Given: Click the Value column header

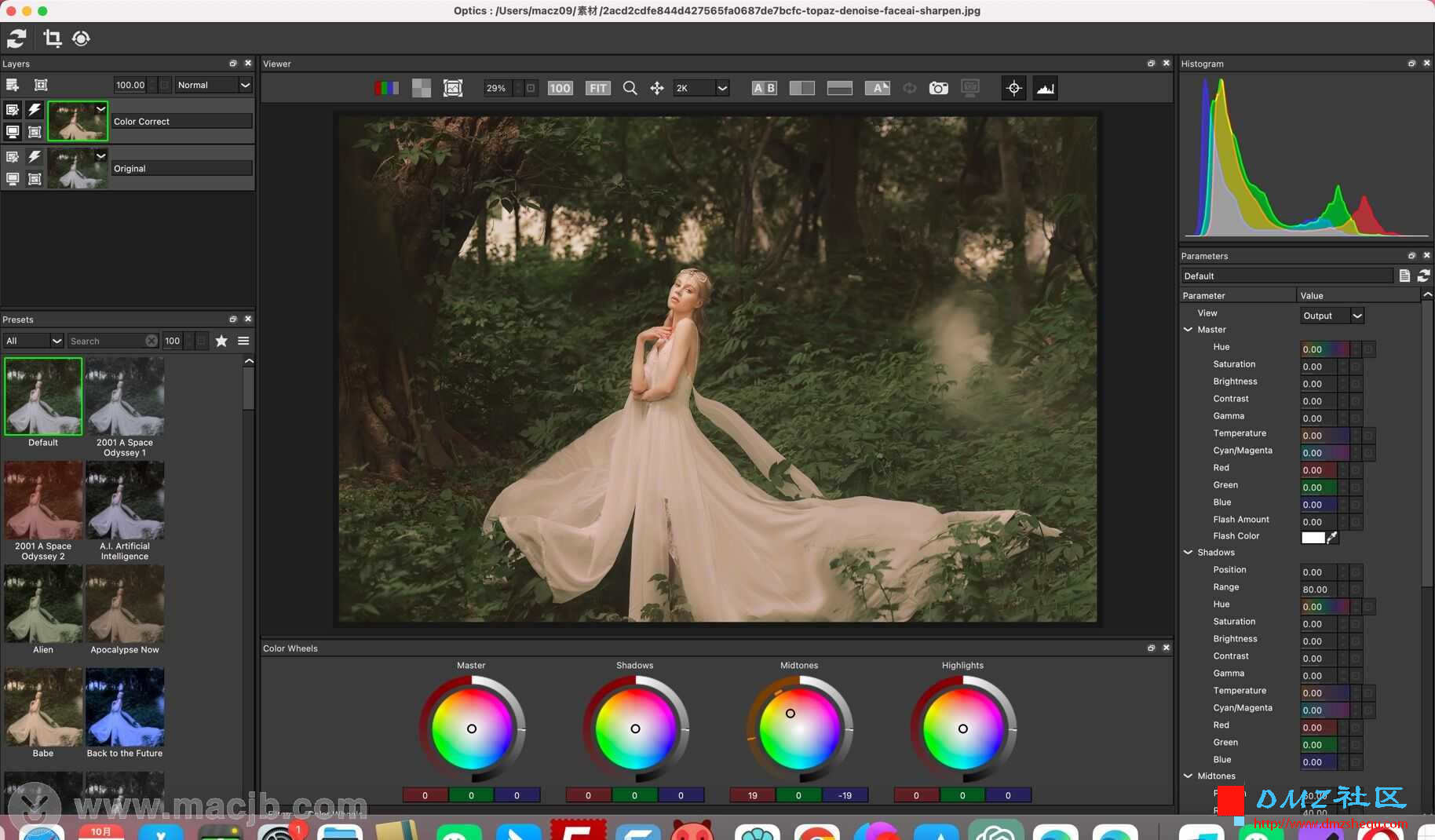Looking at the screenshot, I should pyautogui.click(x=1358, y=296).
